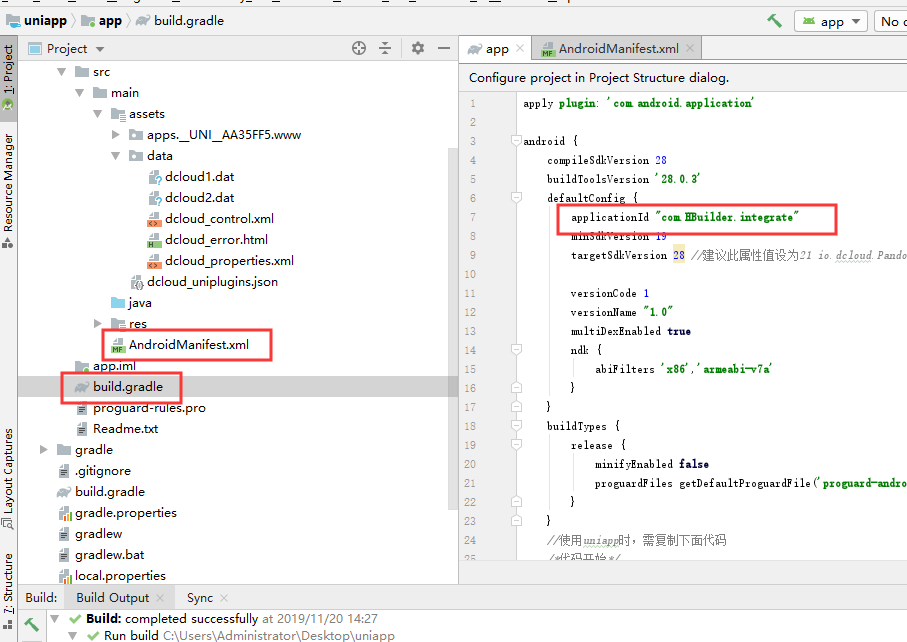Fold the android block at line 3
The width and height of the screenshot is (907, 642).
pos(517,141)
